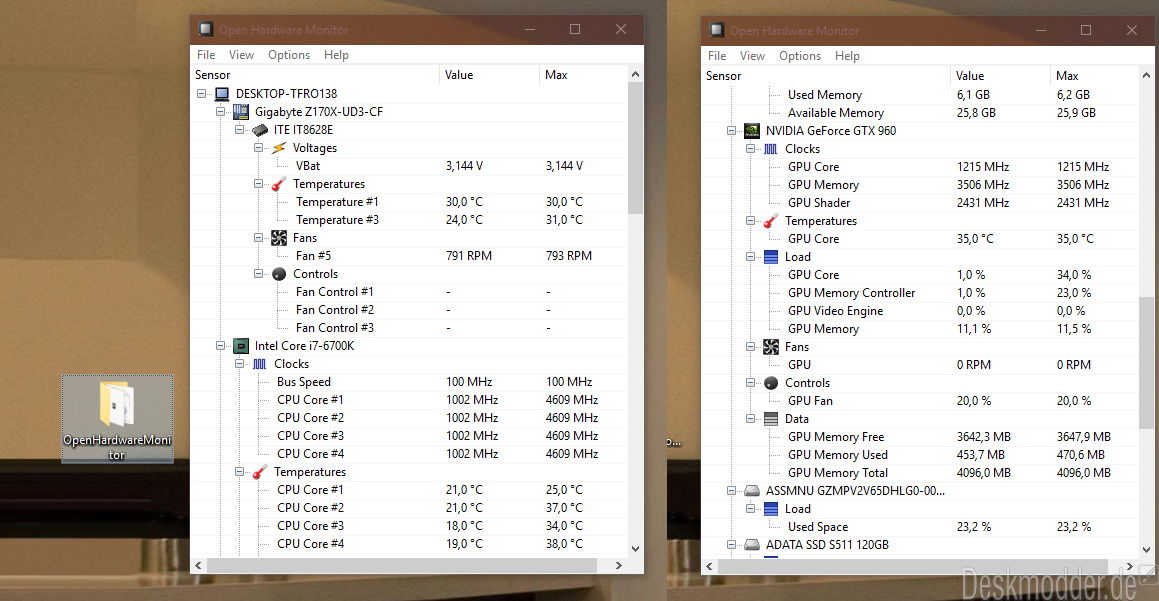
Task: Collapse the ASSMNU drive node
Action: 731,491
